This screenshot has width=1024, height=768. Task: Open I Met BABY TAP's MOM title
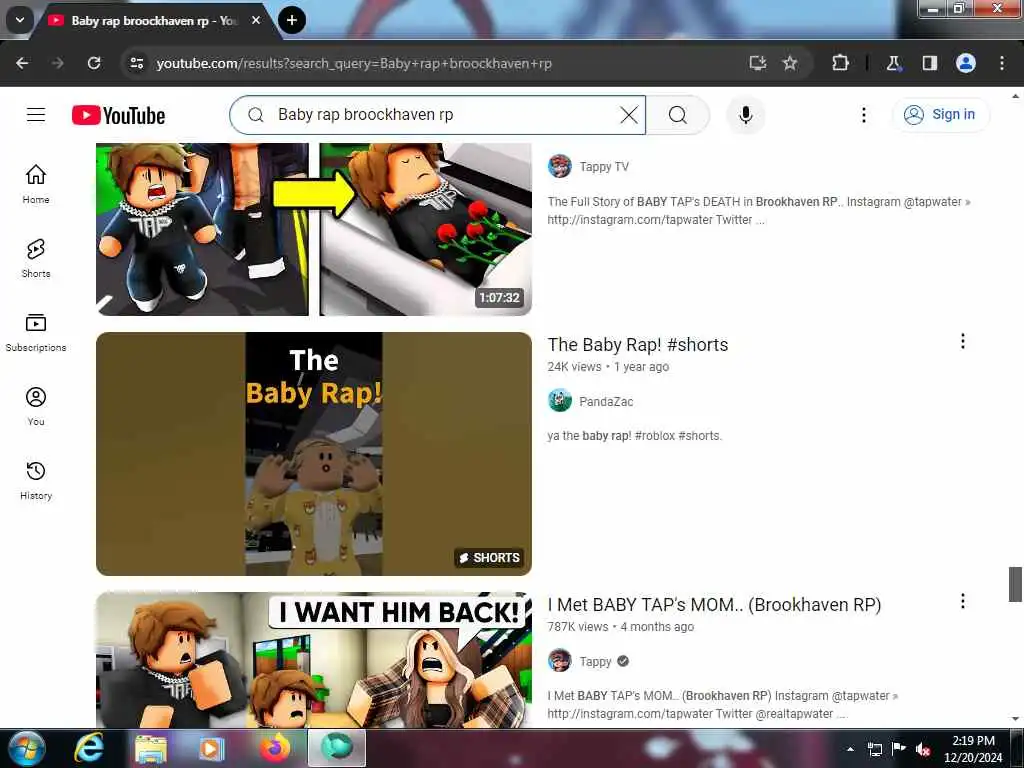tap(714, 605)
